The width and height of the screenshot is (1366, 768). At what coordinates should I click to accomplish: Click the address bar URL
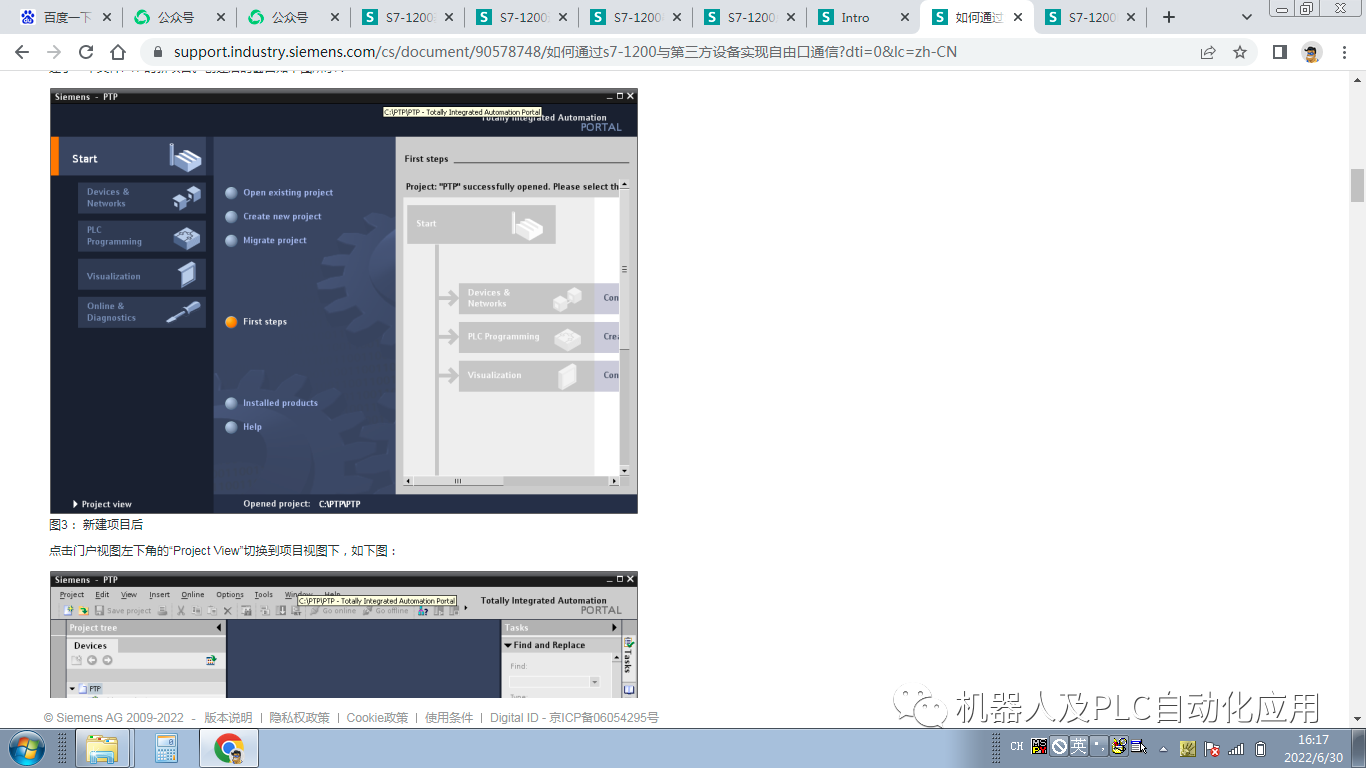tap(565, 52)
